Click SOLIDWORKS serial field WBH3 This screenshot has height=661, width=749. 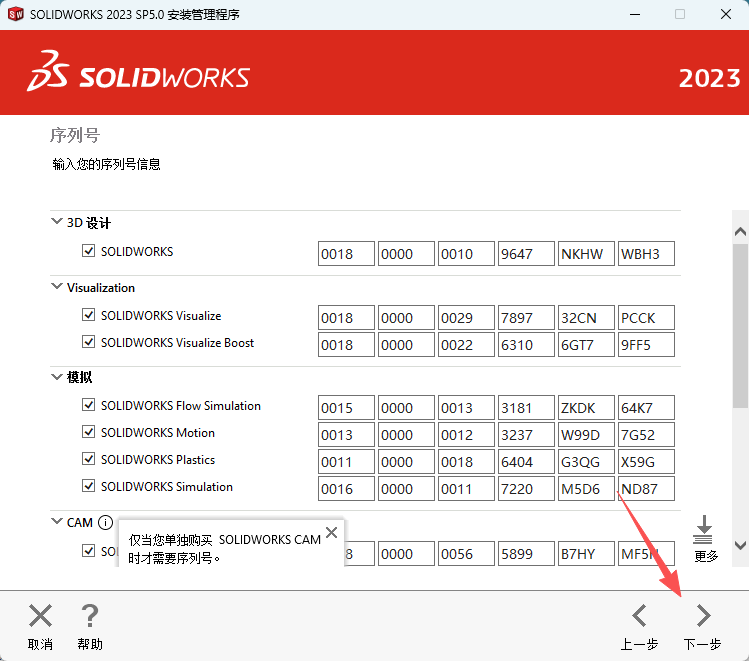point(646,254)
